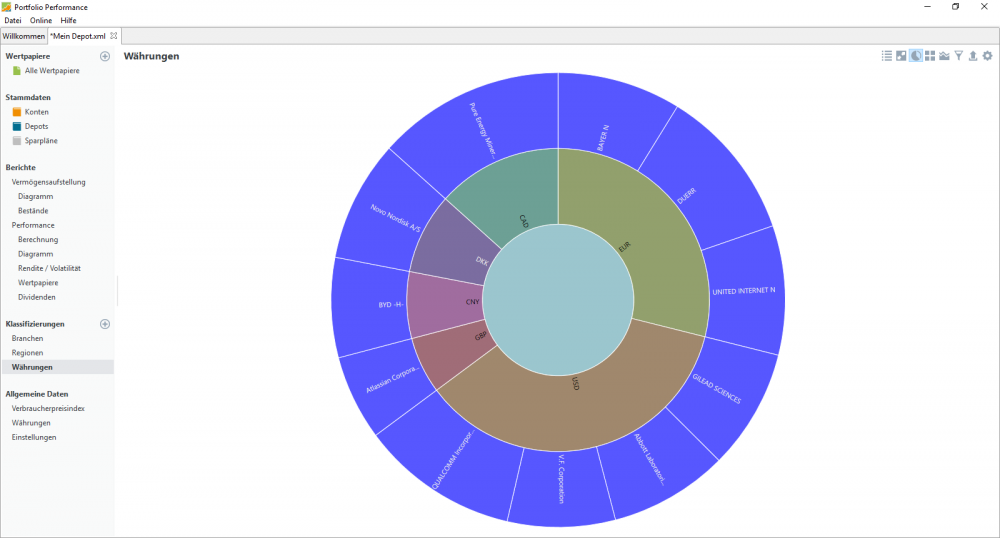
Task: Add classification with Klassifizierungen plus icon
Action: pyautogui.click(x=105, y=324)
